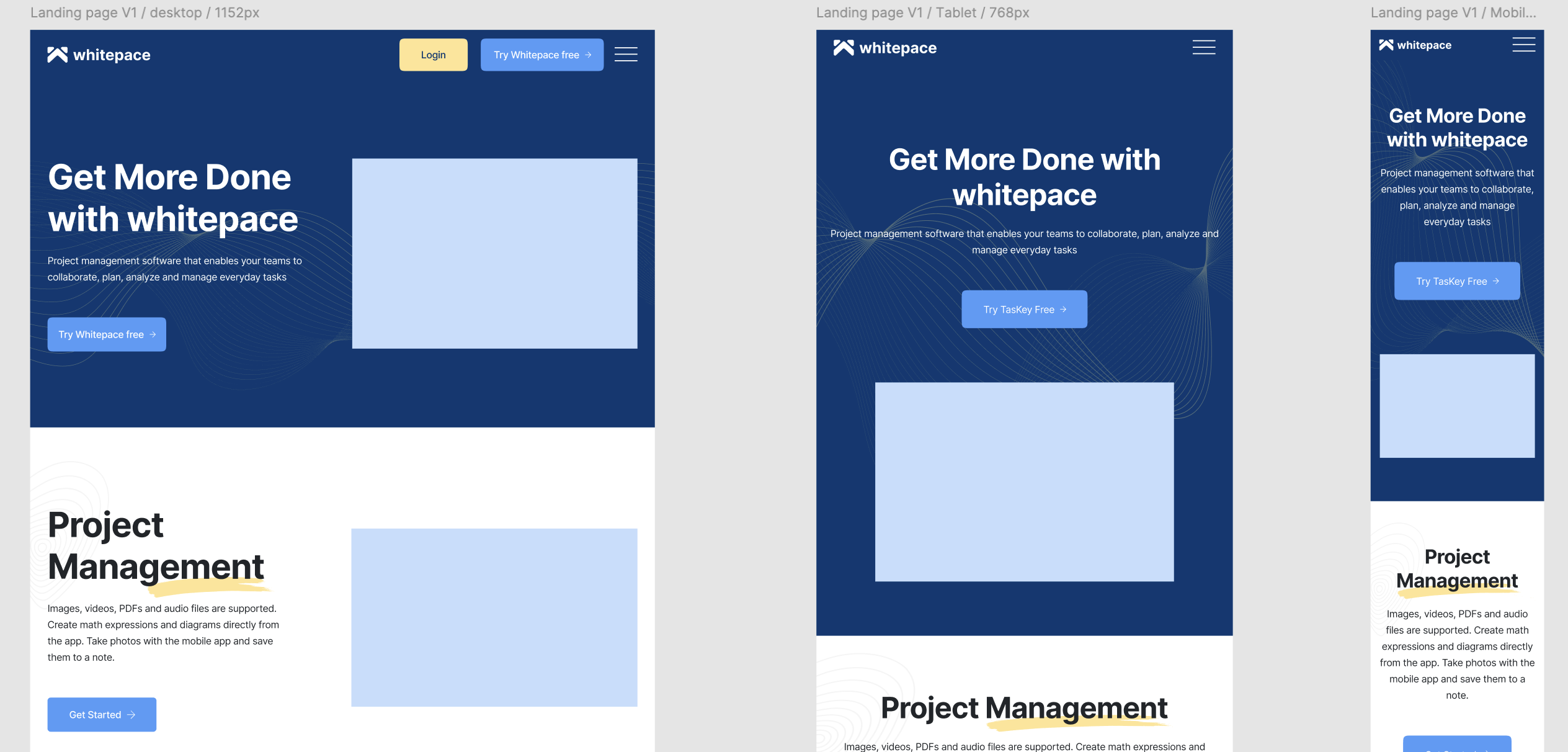Open the hamburger menu in mobile frame

1523,45
